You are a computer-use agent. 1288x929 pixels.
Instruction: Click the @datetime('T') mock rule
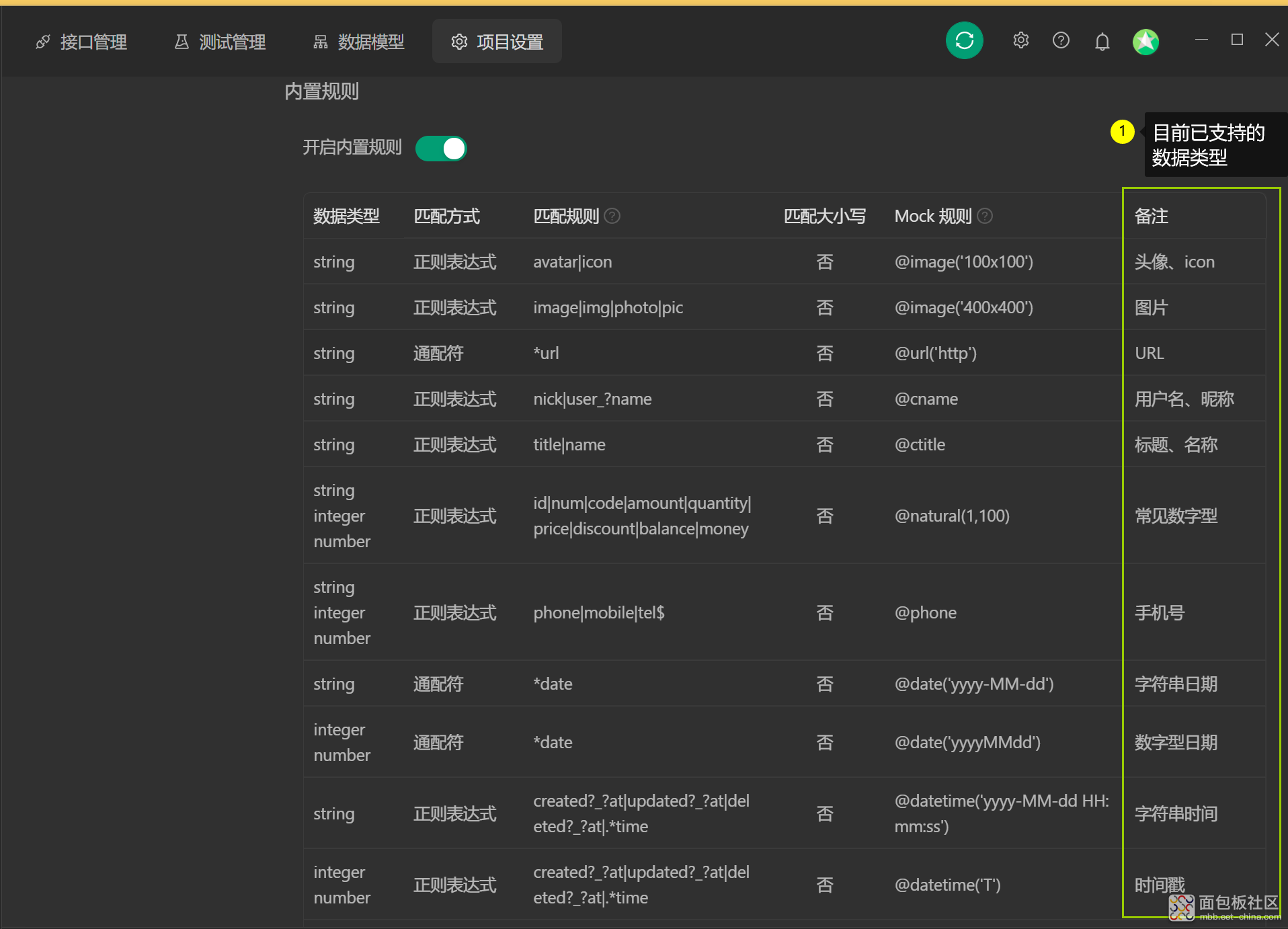tap(947, 885)
